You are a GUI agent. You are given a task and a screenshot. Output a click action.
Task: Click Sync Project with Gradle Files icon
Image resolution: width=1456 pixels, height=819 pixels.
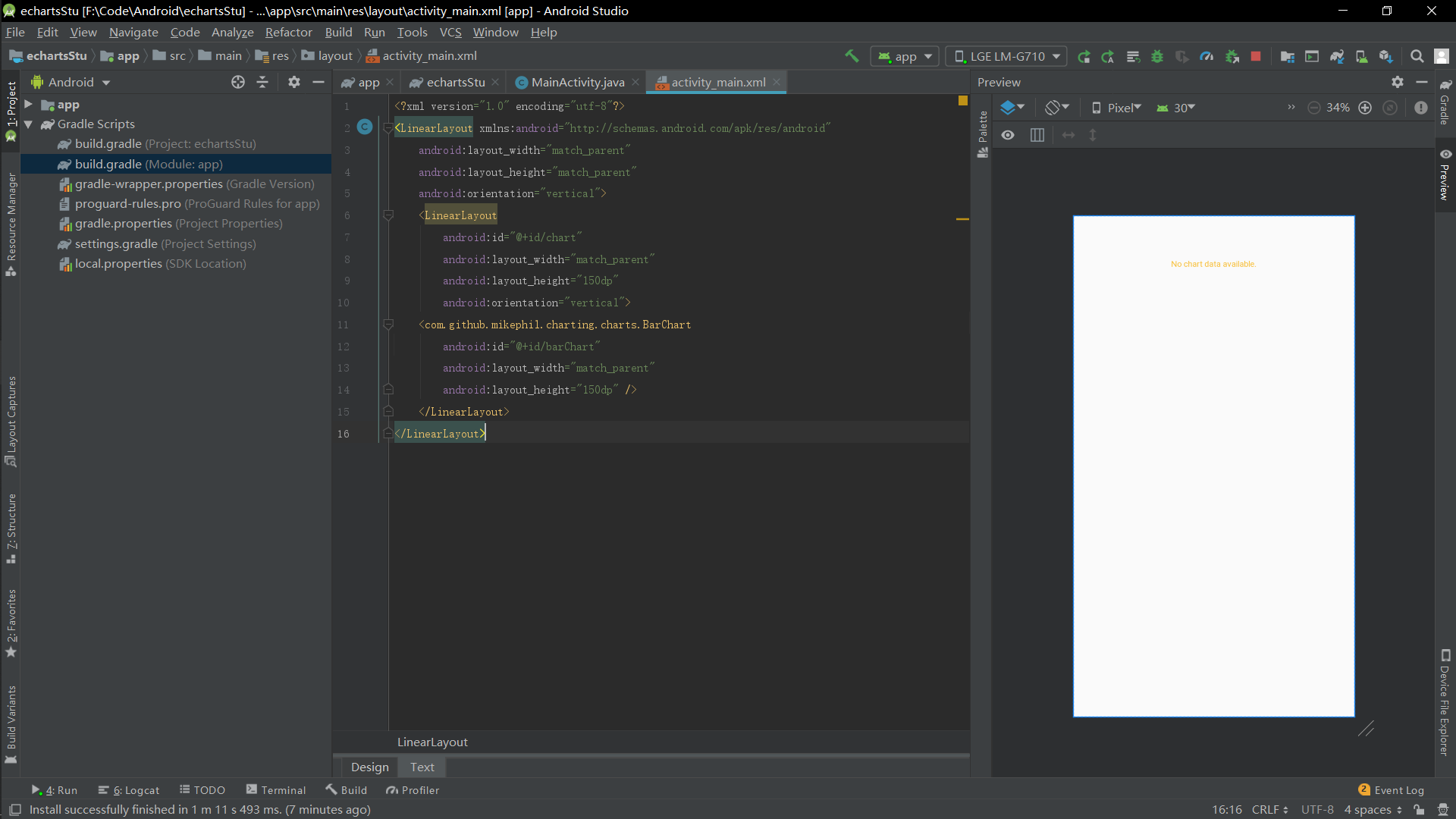pyautogui.click(x=1337, y=56)
